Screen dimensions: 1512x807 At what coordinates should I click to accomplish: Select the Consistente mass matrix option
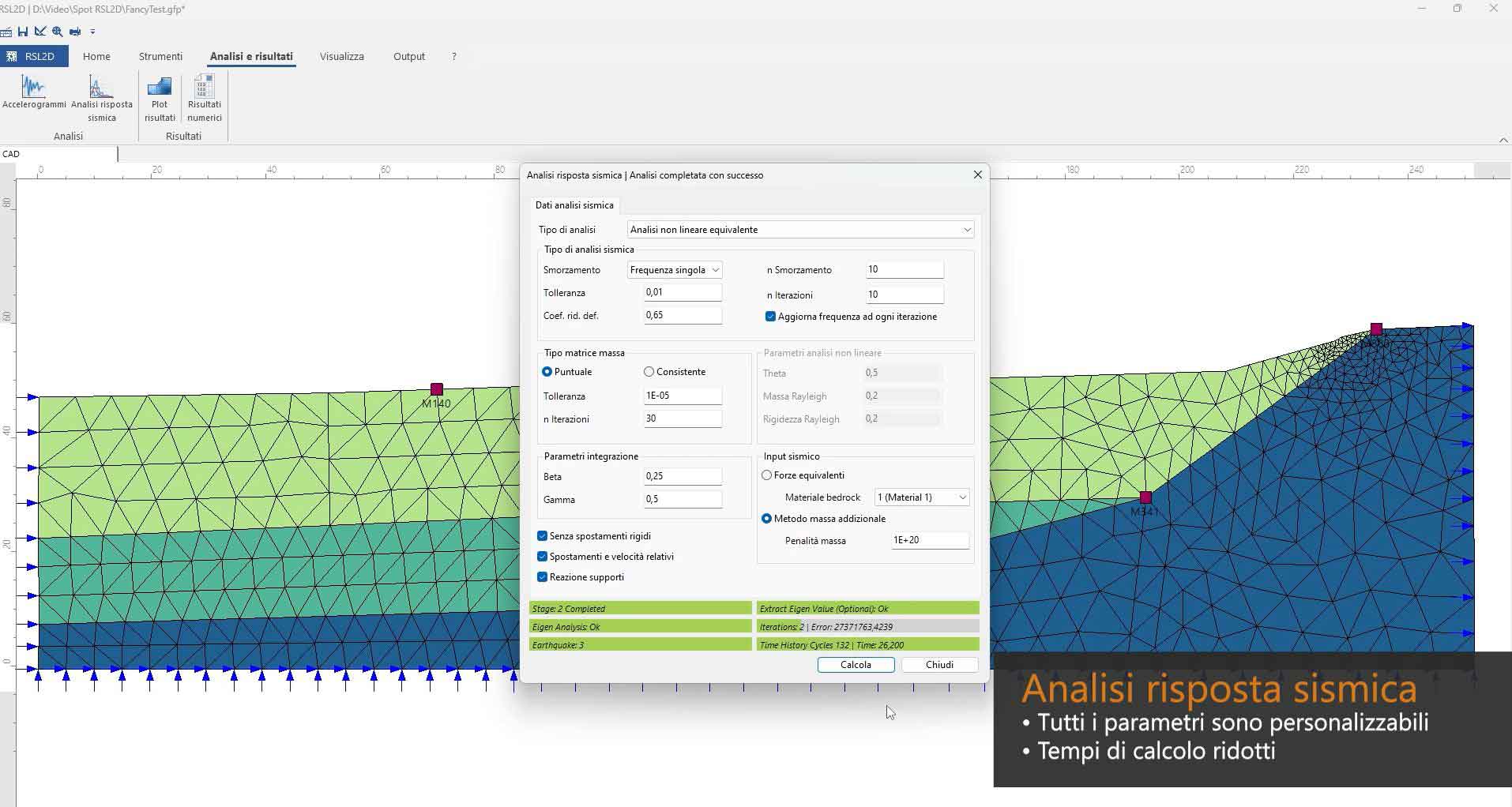point(649,371)
